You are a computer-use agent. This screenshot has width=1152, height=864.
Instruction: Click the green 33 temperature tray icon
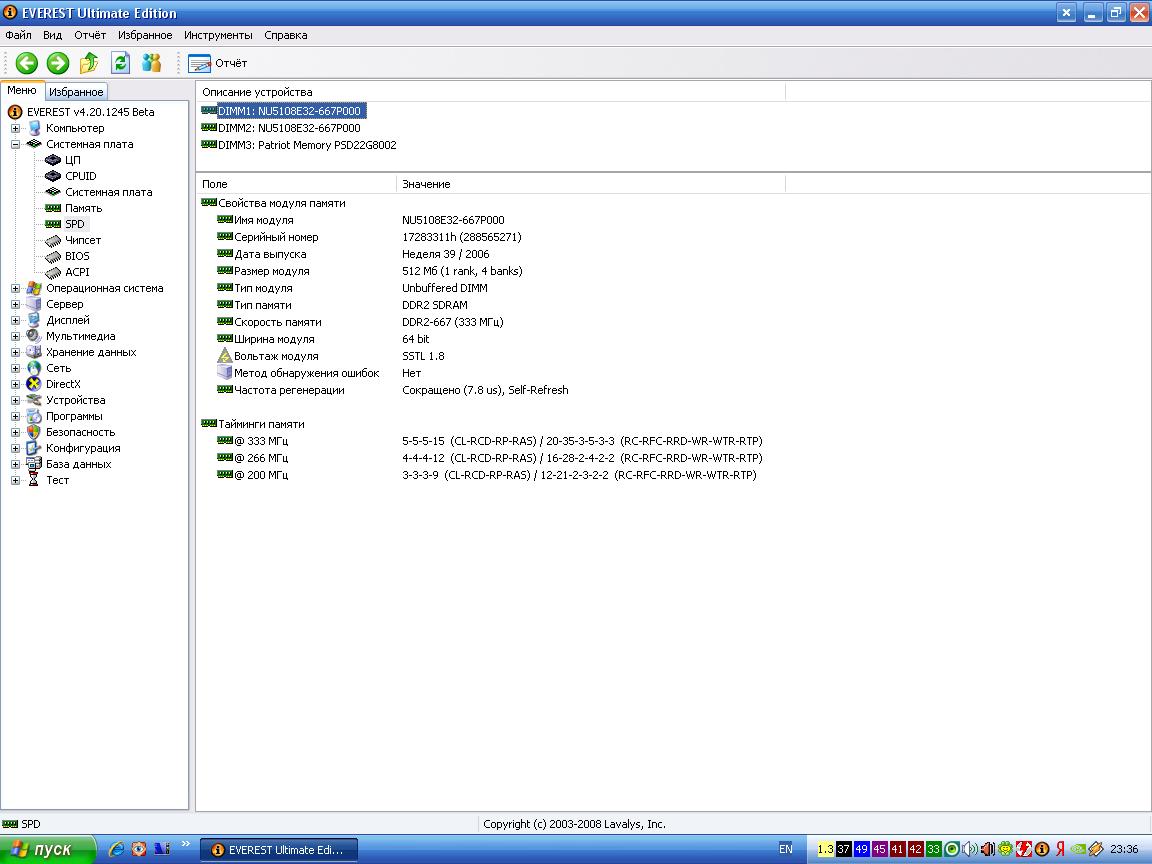click(x=934, y=849)
